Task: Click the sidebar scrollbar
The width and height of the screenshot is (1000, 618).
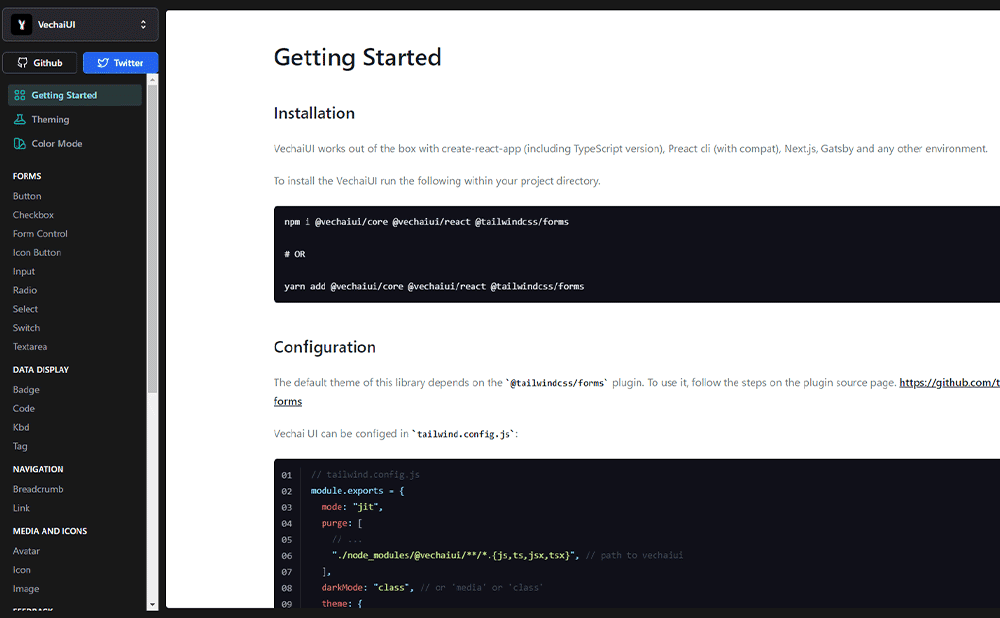Action: pyautogui.click(x=152, y=200)
